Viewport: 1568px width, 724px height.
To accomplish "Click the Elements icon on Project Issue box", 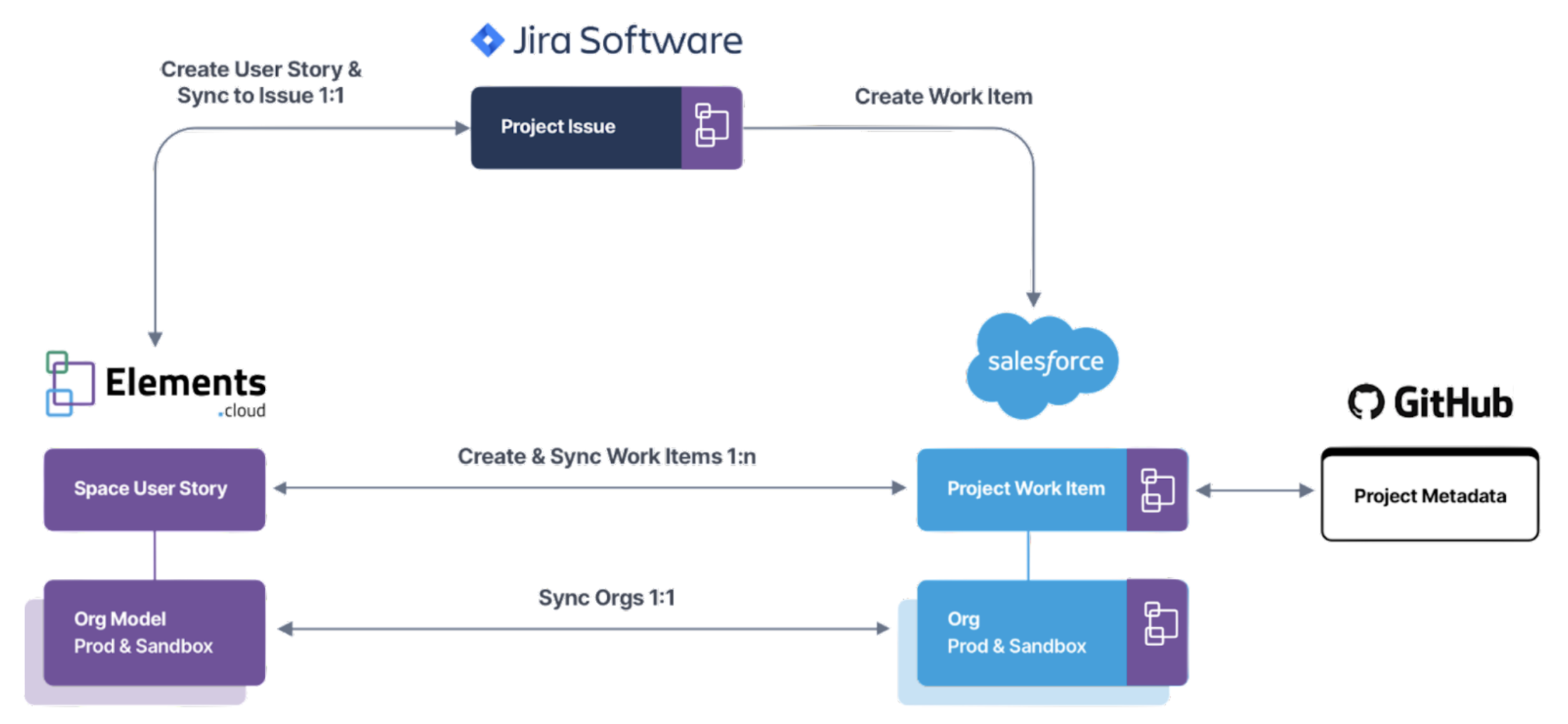I will [x=712, y=126].
